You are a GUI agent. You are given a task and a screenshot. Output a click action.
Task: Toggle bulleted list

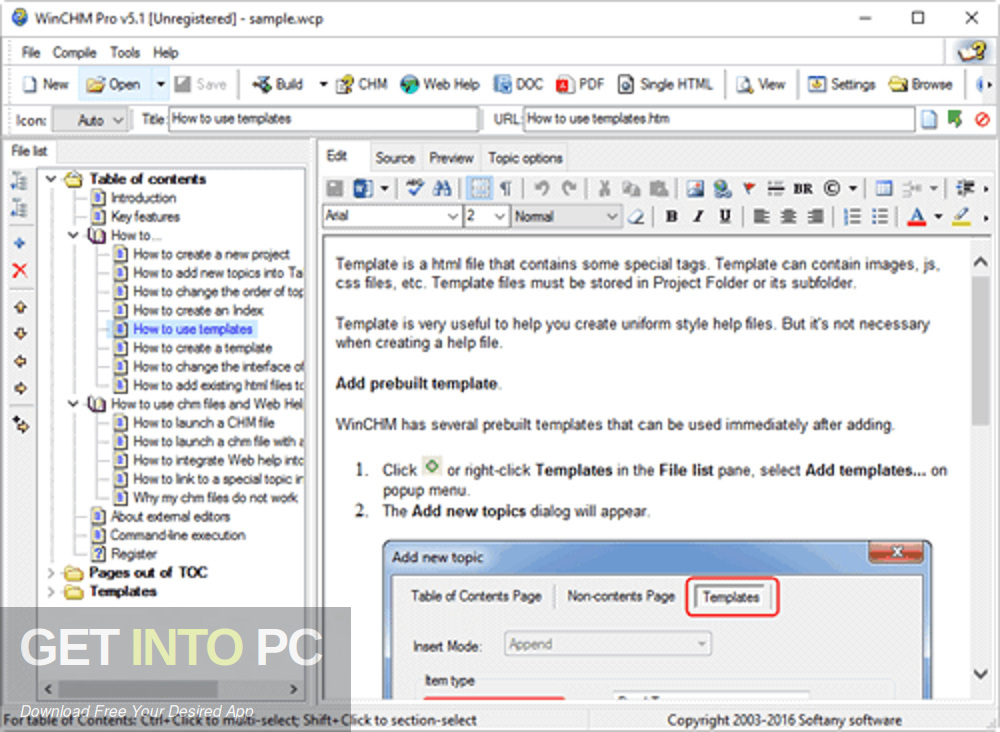tap(880, 217)
